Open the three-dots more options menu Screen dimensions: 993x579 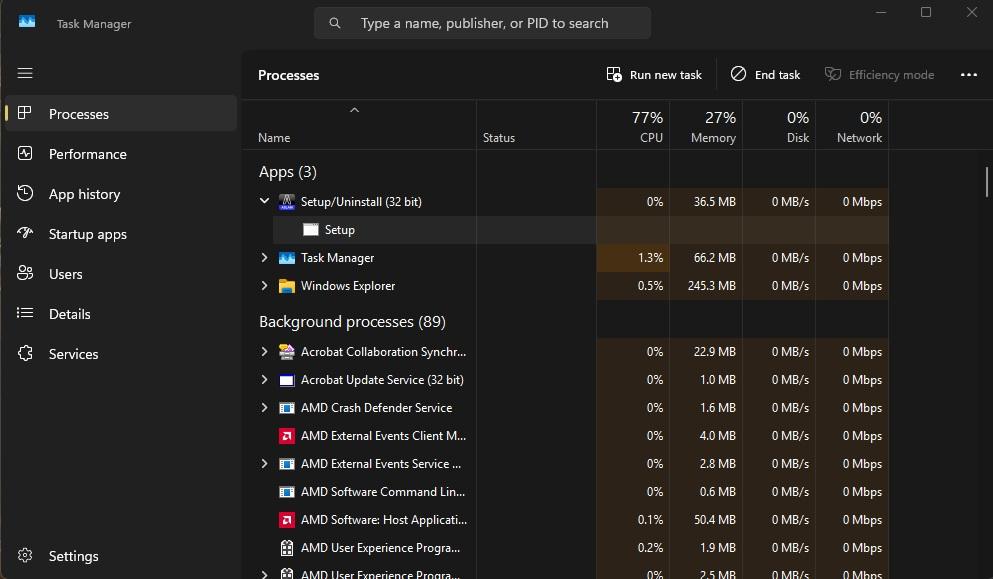968,75
